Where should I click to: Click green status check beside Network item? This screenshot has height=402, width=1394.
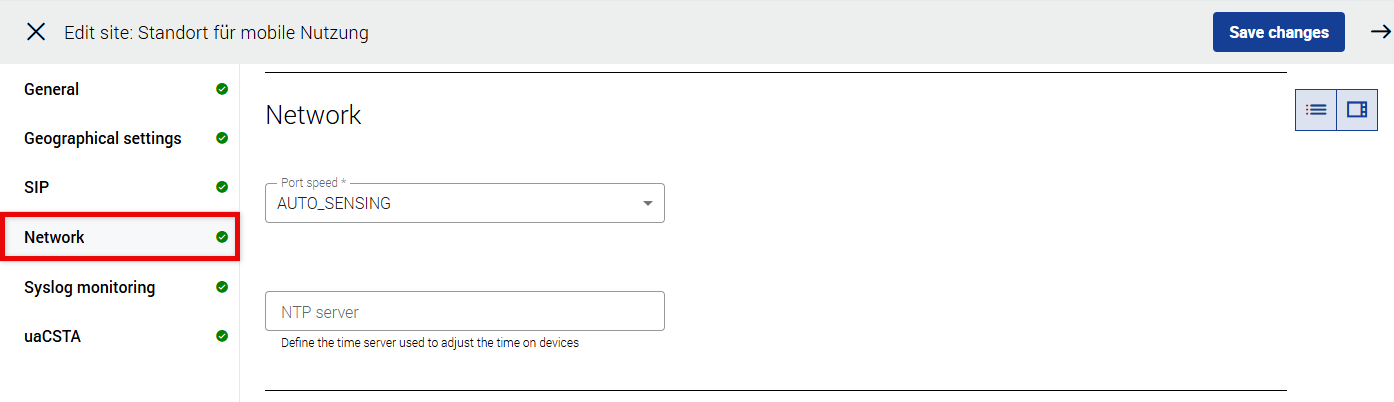(222, 237)
